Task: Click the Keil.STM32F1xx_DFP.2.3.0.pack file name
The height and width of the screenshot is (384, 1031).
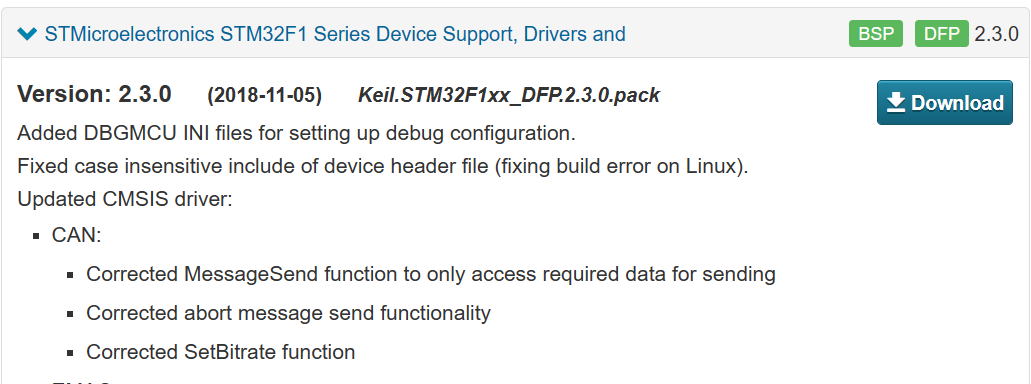Action: pos(509,95)
